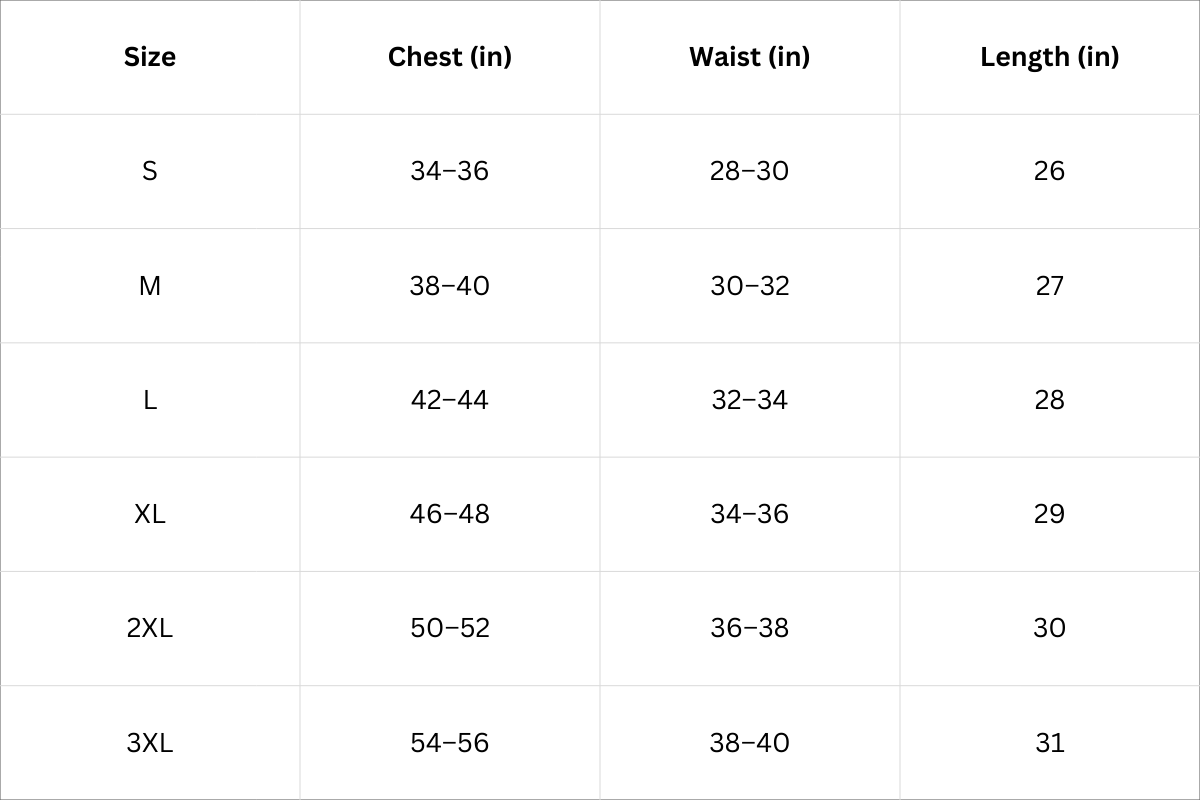The width and height of the screenshot is (1200, 800).
Task: Select length value 31 for 3XL
Action: point(1049,743)
